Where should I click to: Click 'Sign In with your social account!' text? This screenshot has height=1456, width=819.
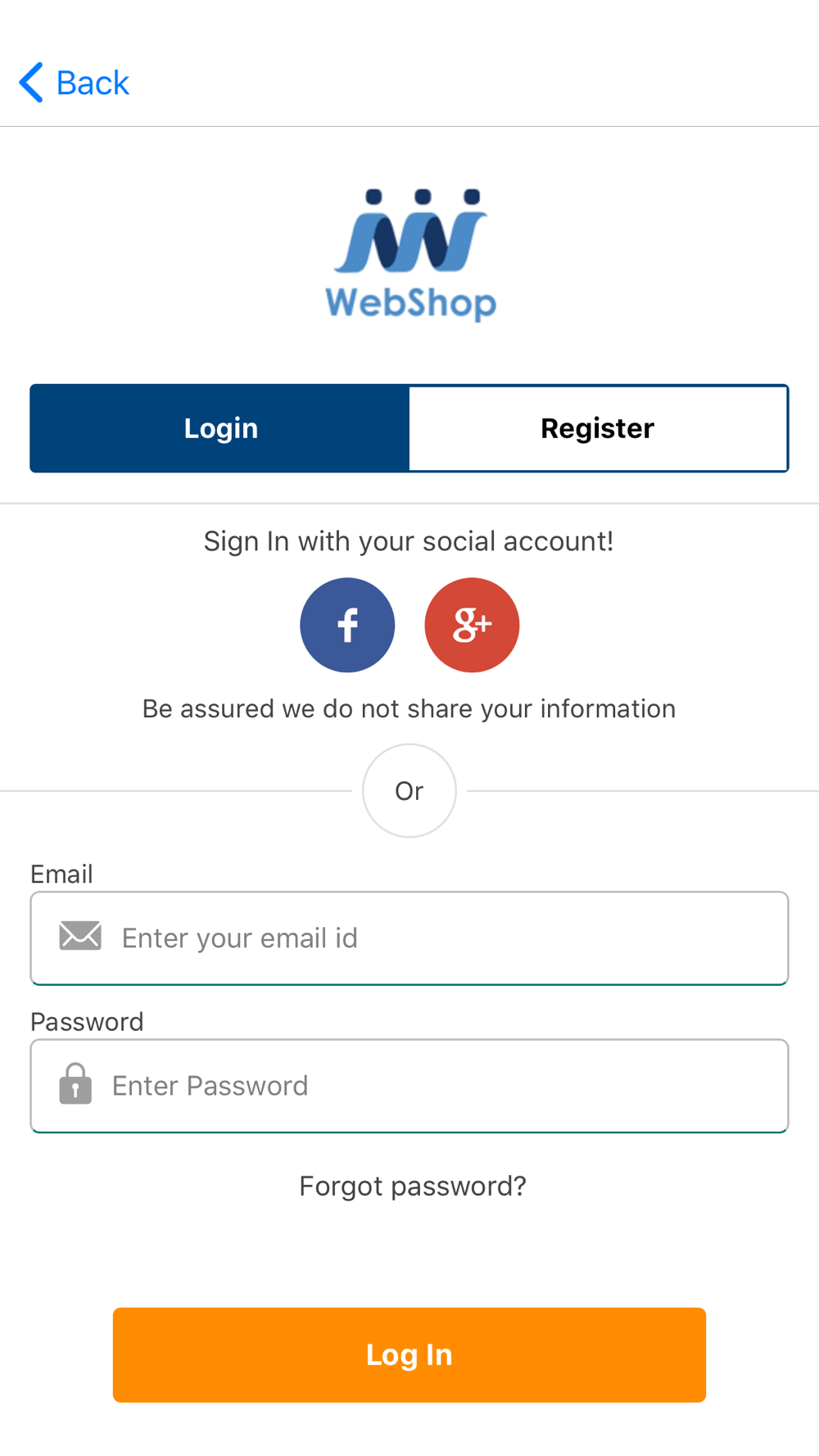tap(409, 541)
